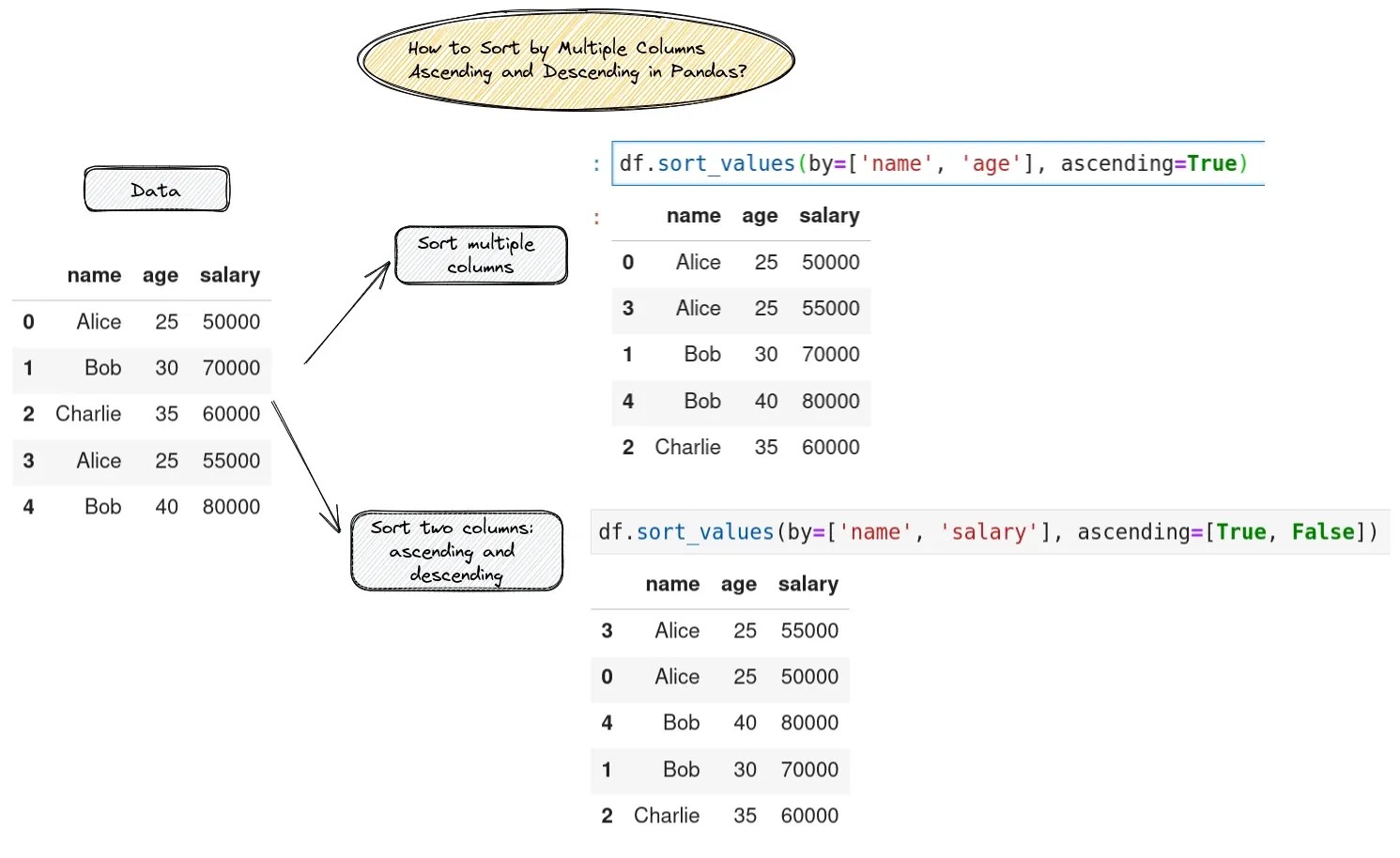Image resolution: width=1400 pixels, height=858 pixels.
Task: Click the 'salary' column header in the bottom result table
Action: (808, 584)
